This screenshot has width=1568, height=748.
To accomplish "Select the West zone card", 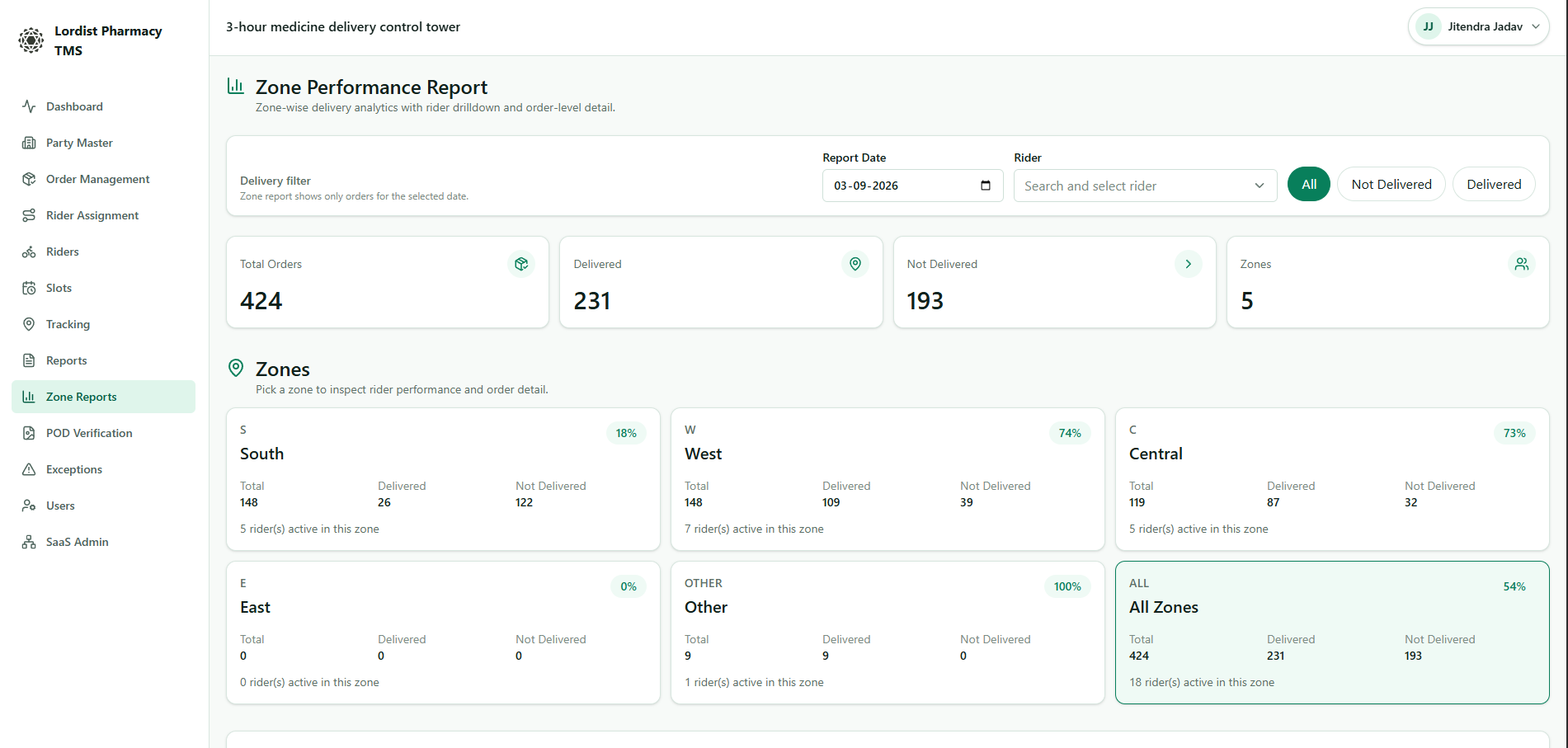I will click(888, 479).
